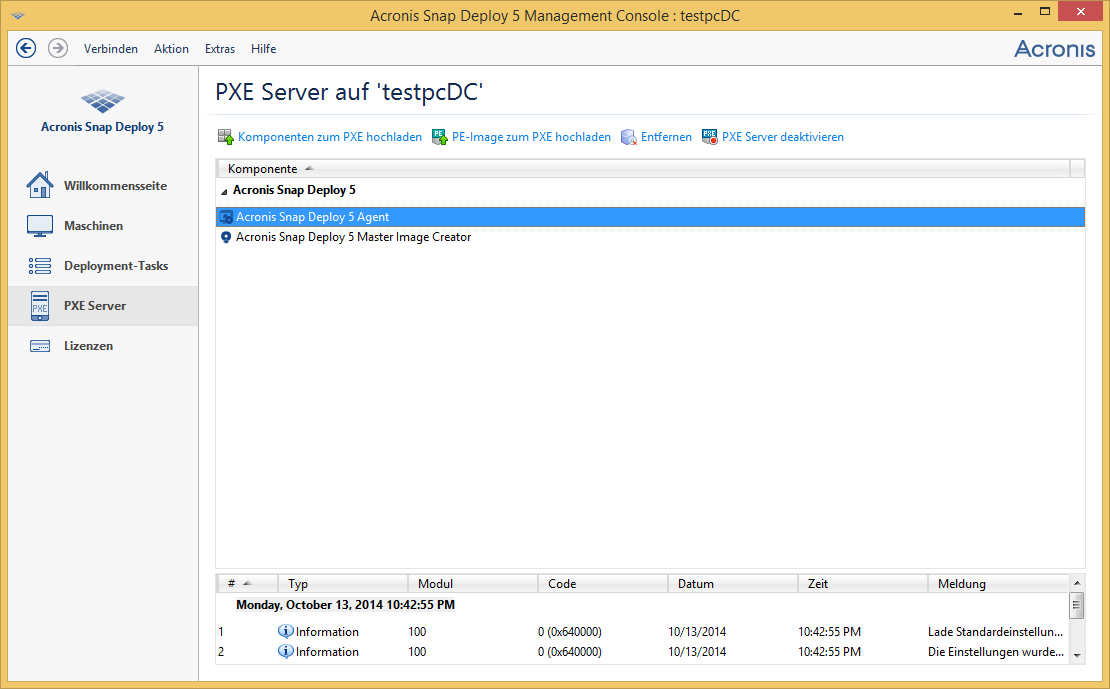Screen dimensions: 1110x689
Task: Open the Aktion menu
Action: [x=171, y=49]
